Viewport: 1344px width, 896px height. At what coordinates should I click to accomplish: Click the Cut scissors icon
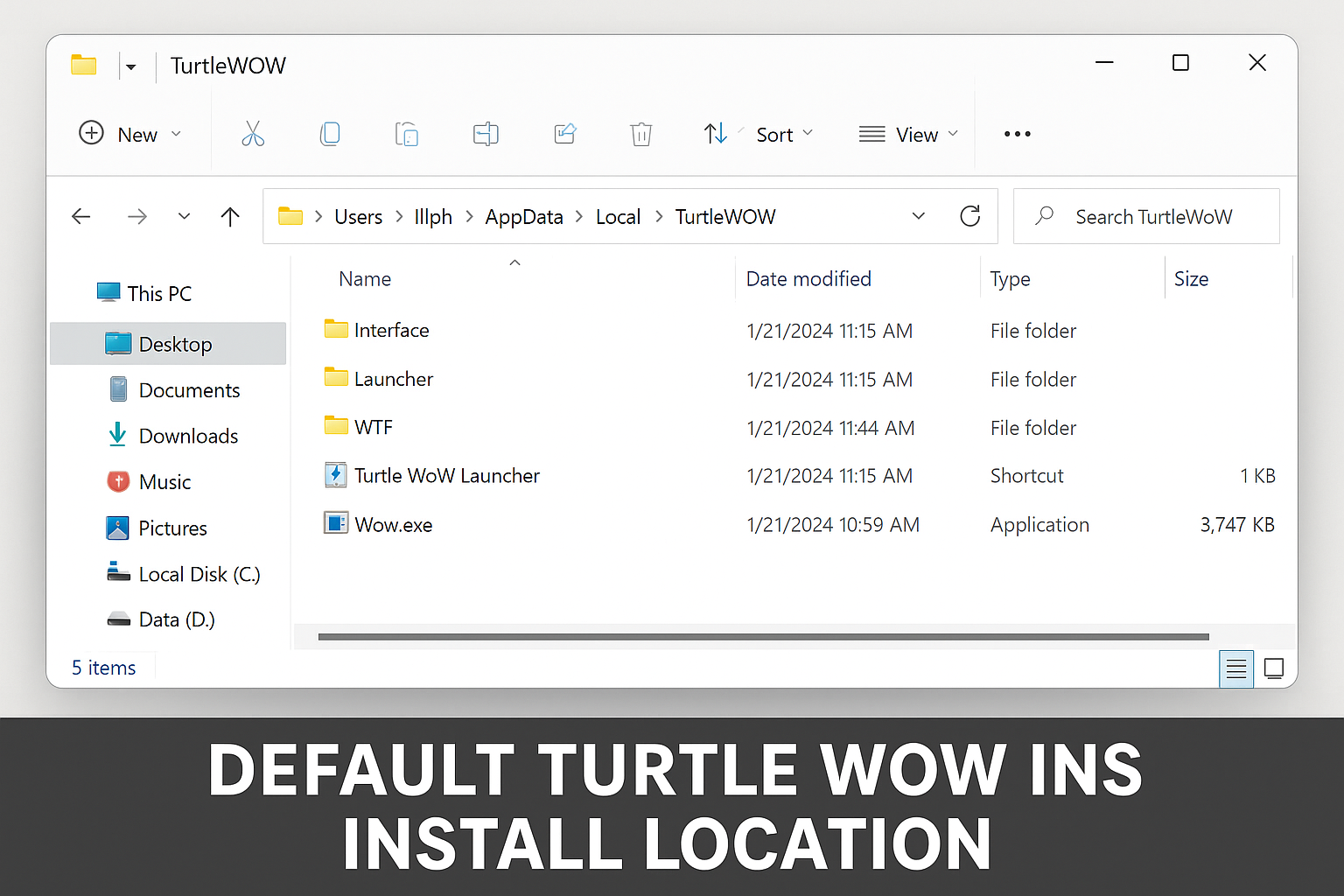coord(253,134)
